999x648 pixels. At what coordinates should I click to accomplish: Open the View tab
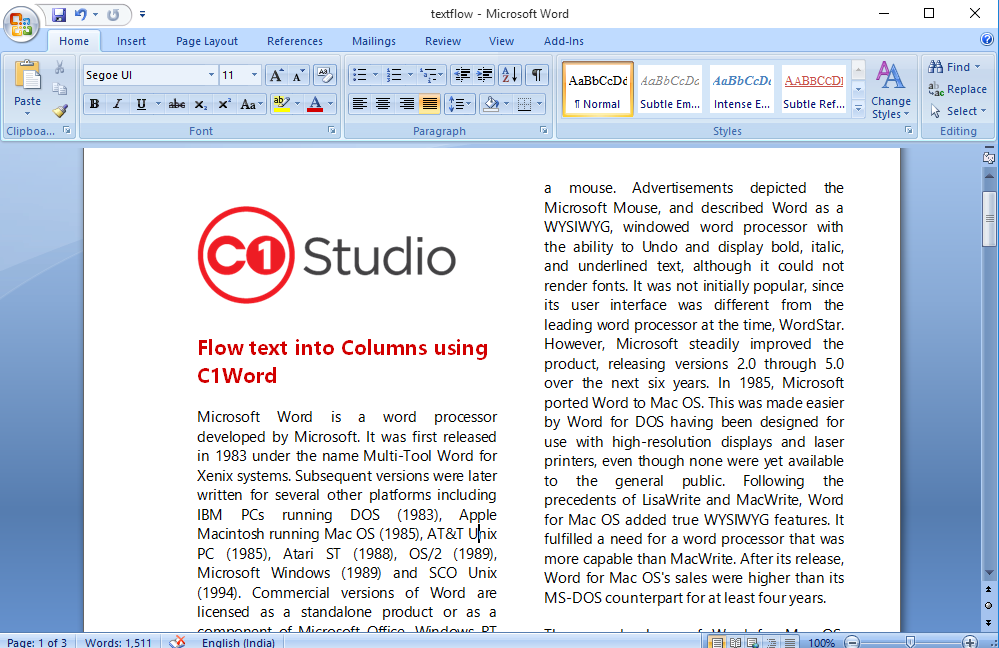(501, 41)
